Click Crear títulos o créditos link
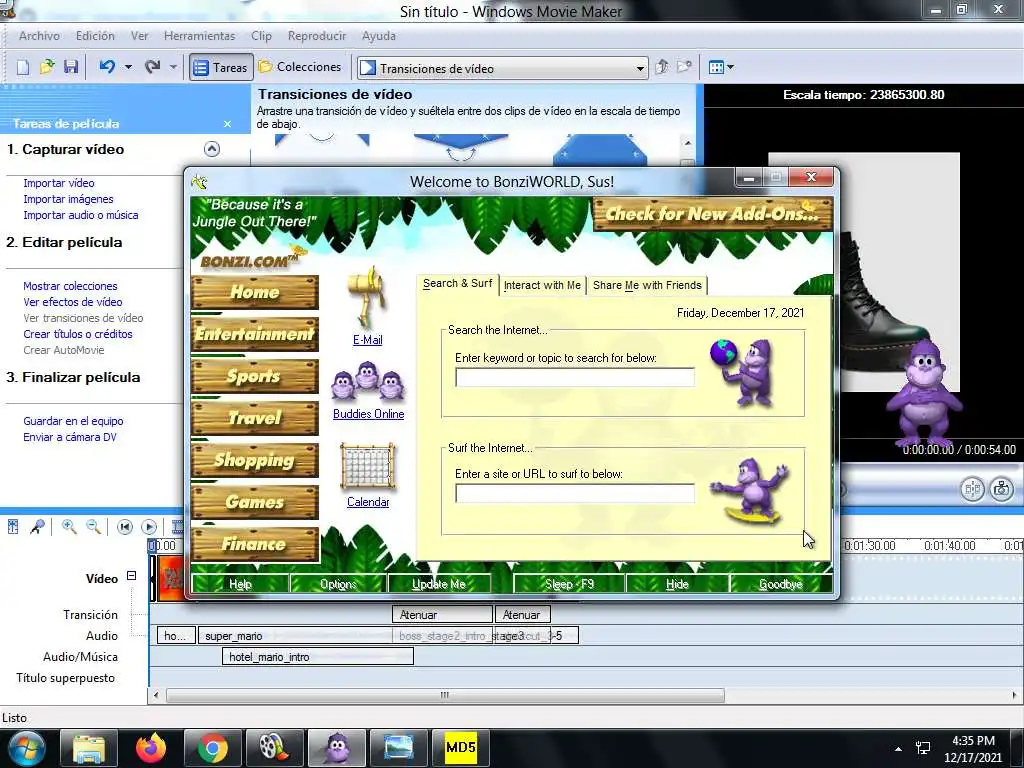Viewport: 1024px width, 768px height. pyautogui.click(x=78, y=334)
